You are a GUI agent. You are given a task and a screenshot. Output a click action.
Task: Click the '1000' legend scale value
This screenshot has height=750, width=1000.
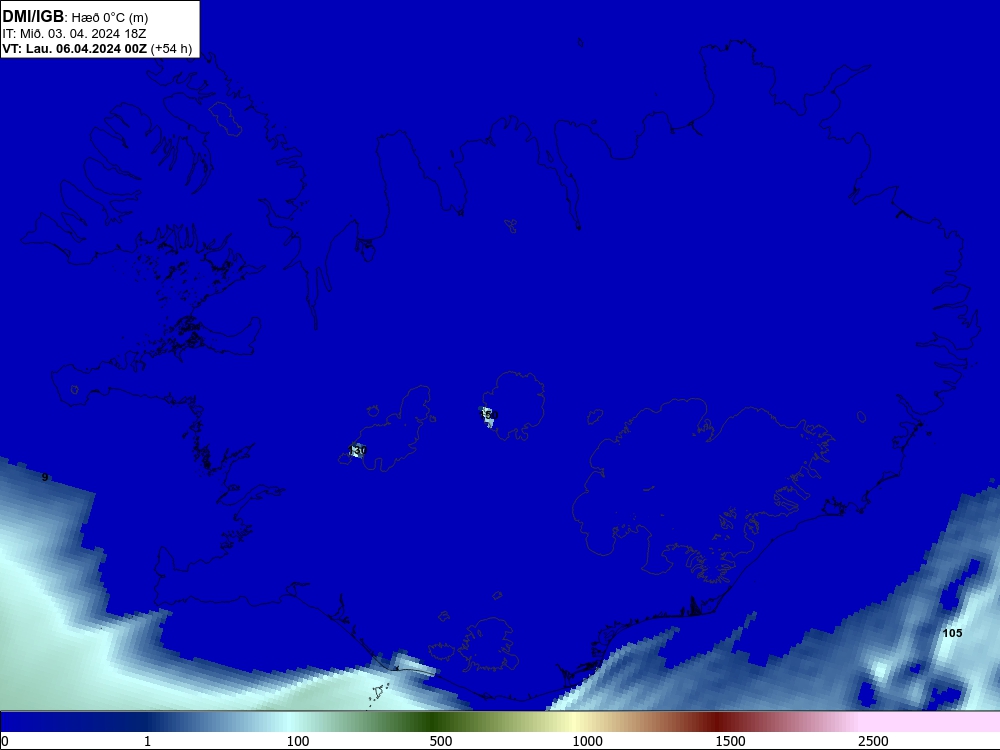point(587,741)
